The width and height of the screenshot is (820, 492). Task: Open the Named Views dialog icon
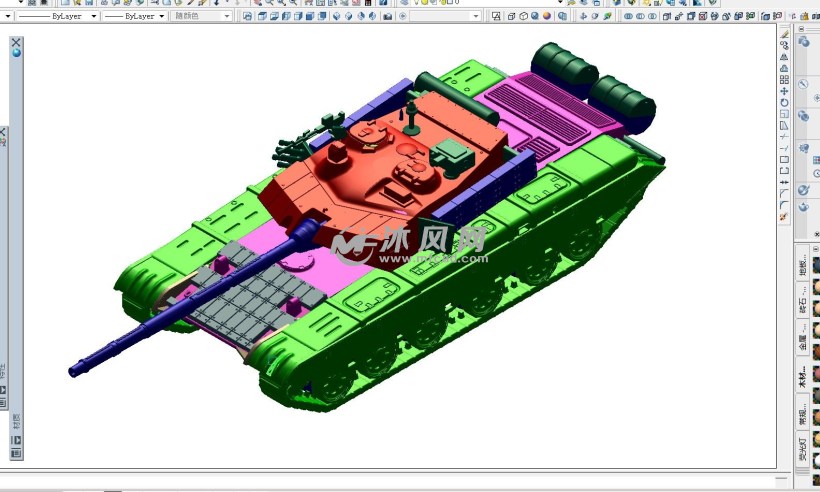click(247, 16)
